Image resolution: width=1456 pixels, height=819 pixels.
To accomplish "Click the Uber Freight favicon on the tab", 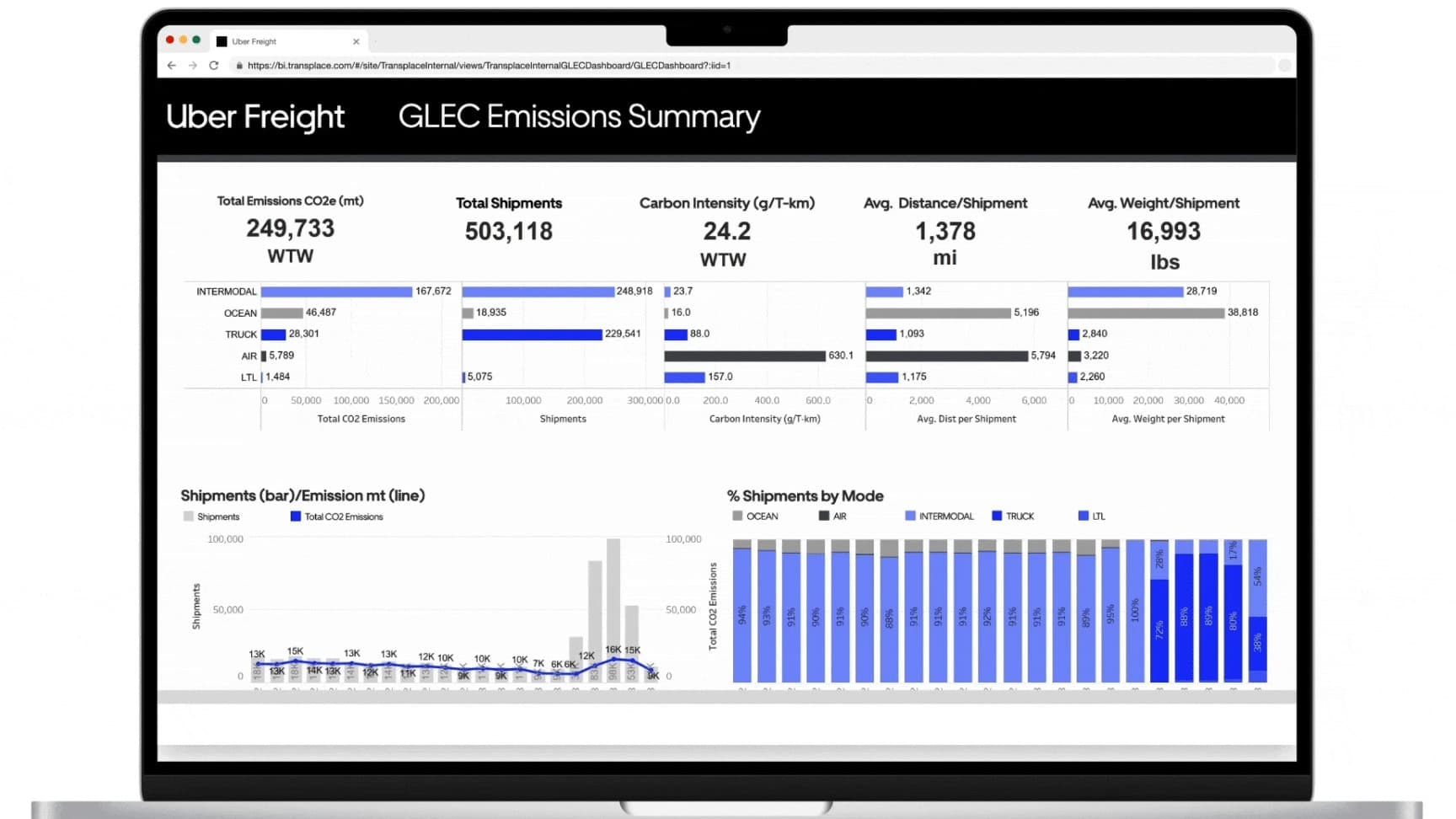I will 221,40.
